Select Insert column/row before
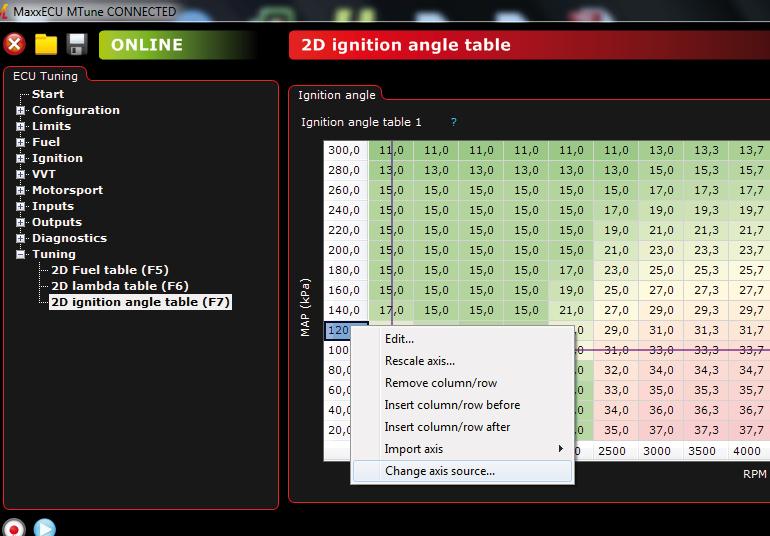Screen dimensions: 770x536 [463, 405]
